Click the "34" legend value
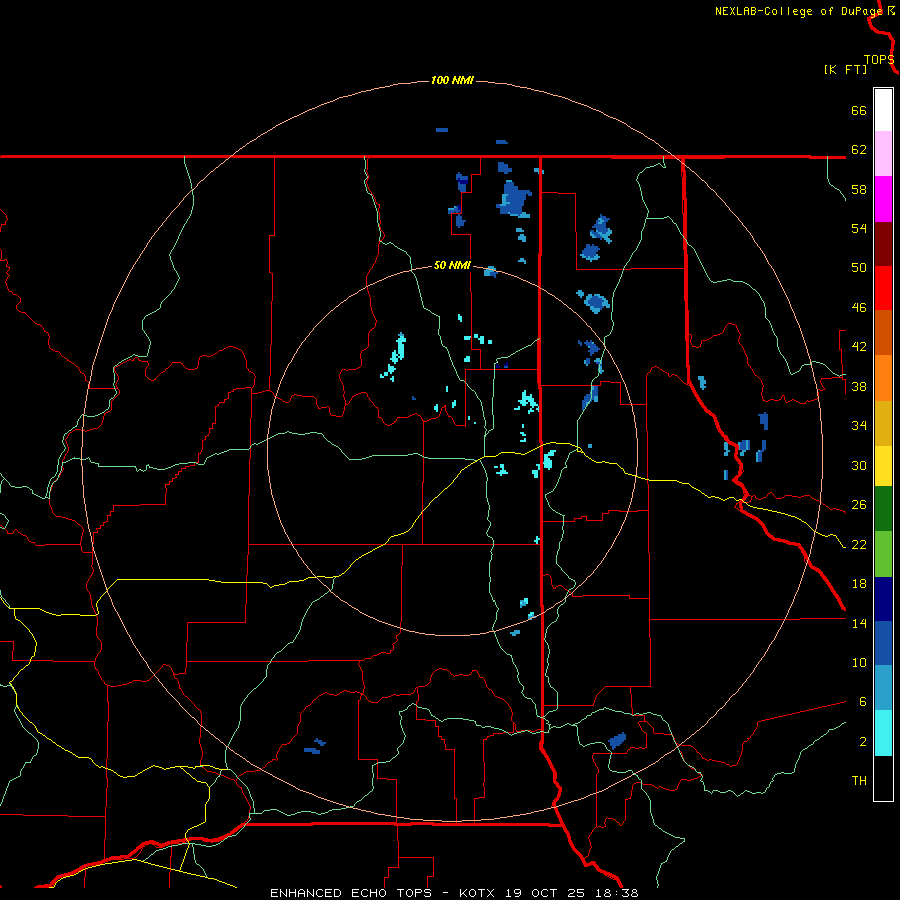 pyautogui.click(x=859, y=426)
